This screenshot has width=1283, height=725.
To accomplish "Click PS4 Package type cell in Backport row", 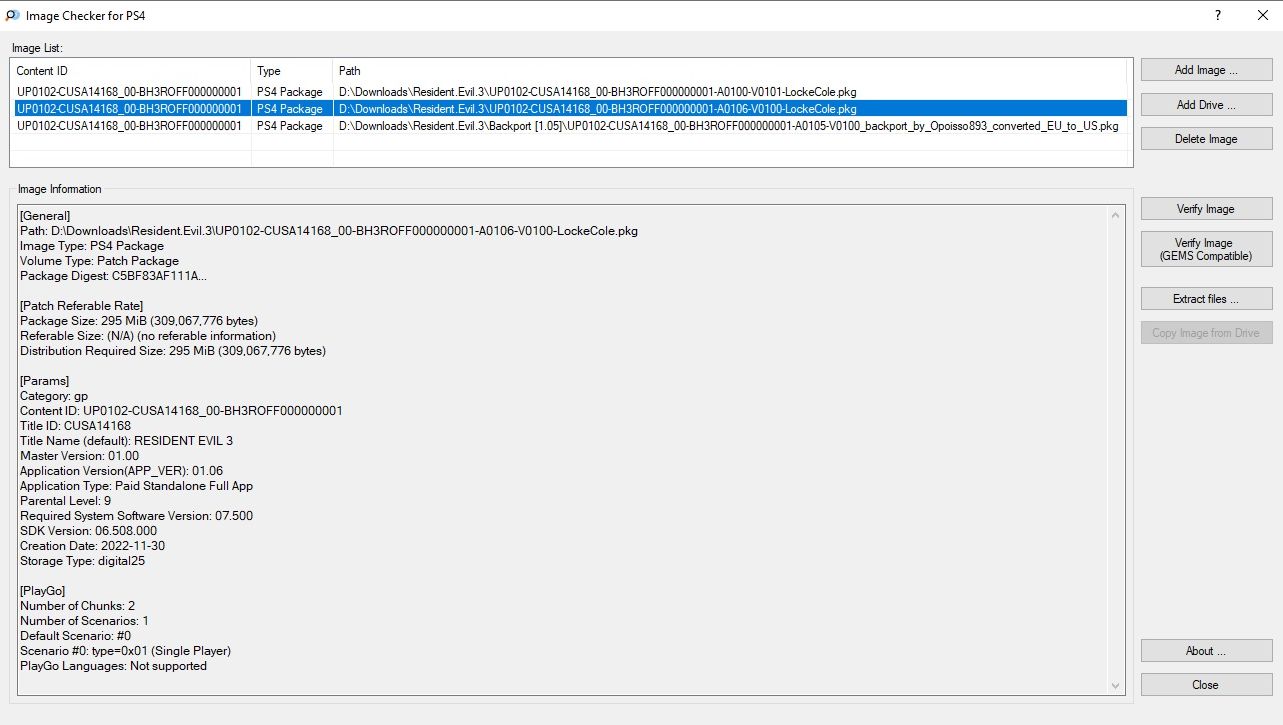I will 290,126.
